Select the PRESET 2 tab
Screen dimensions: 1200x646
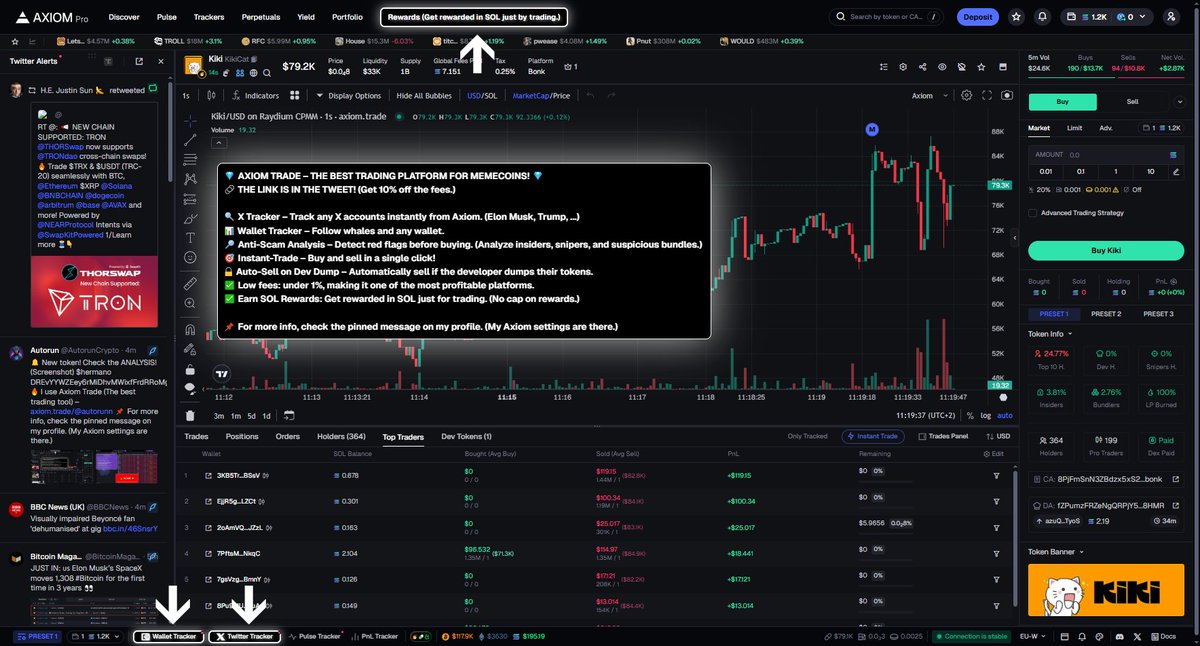[1106, 314]
